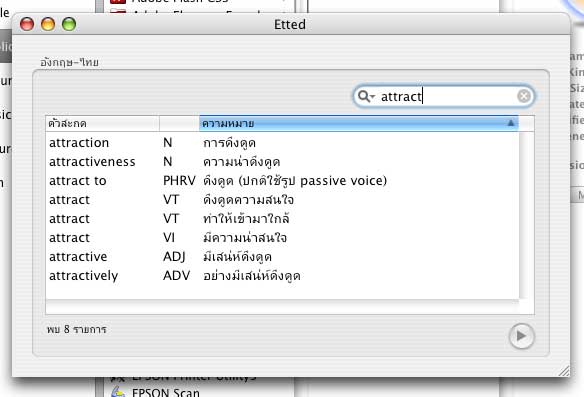The image size is (584, 397).
Task: Clear the search field text
Action: (524, 96)
